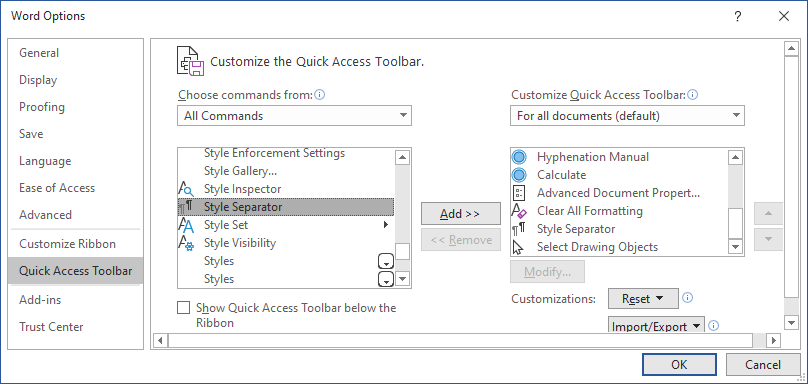The width and height of the screenshot is (808, 384).
Task: Select Clear All Formatting in toolbar list
Action: coord(619,211)
